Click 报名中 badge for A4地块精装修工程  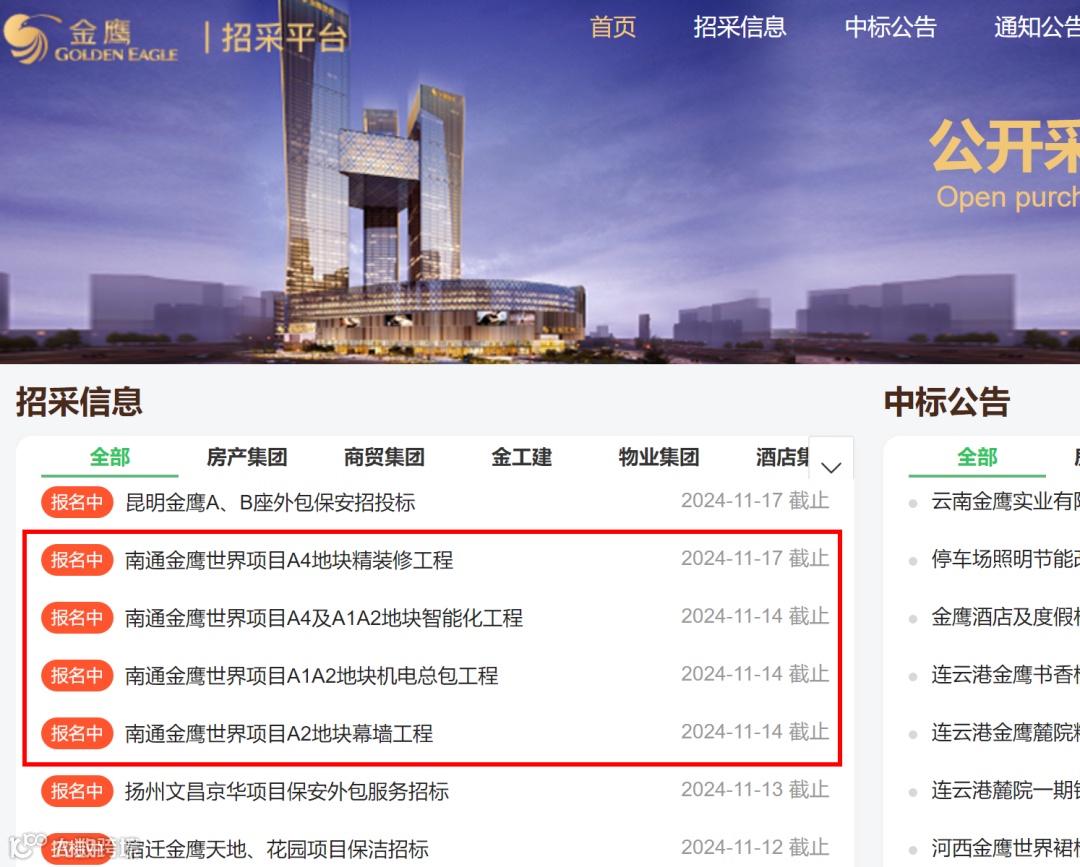click(x=77, y=560)
